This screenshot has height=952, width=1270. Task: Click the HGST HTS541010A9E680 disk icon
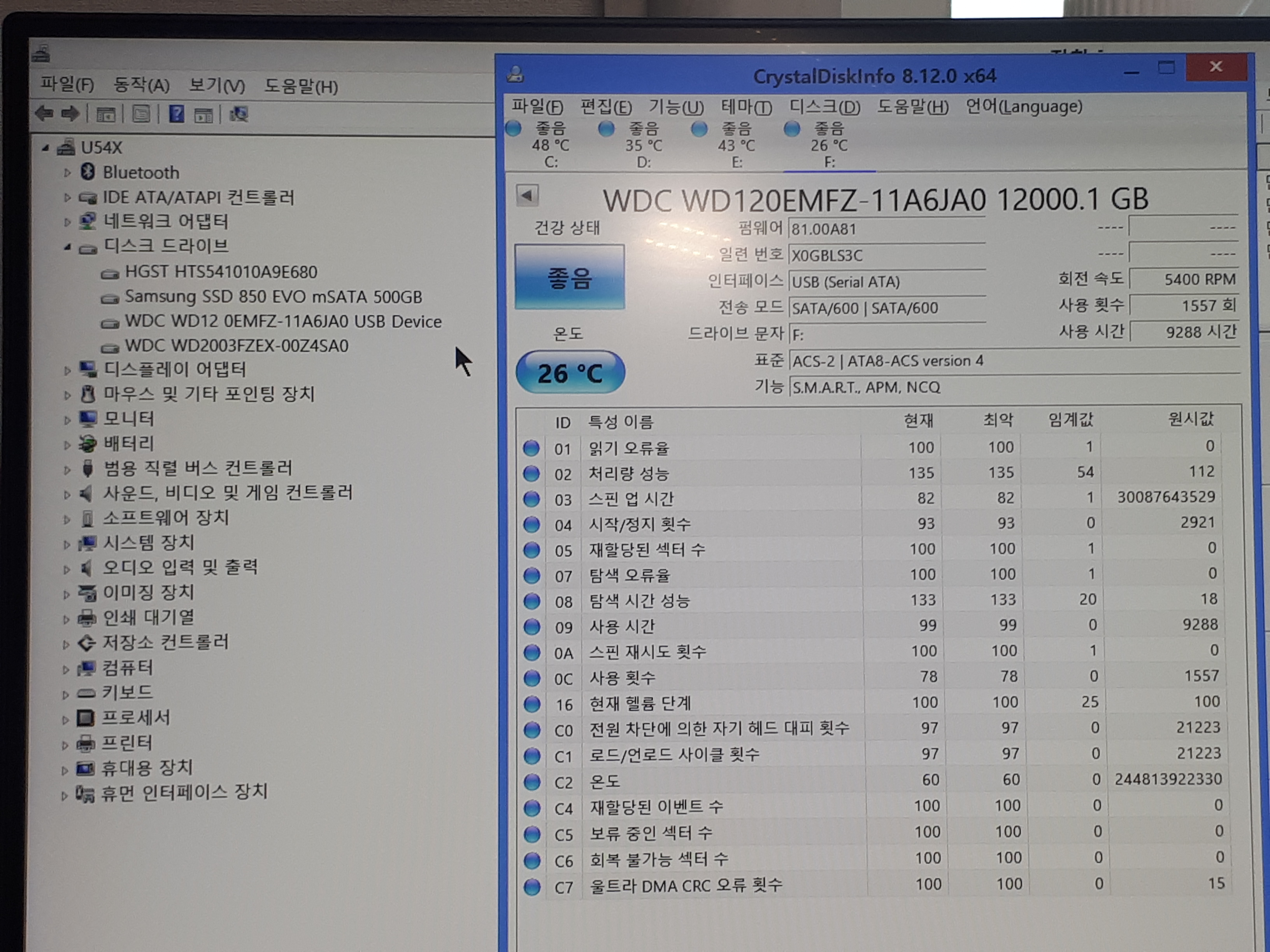[110, 274]
